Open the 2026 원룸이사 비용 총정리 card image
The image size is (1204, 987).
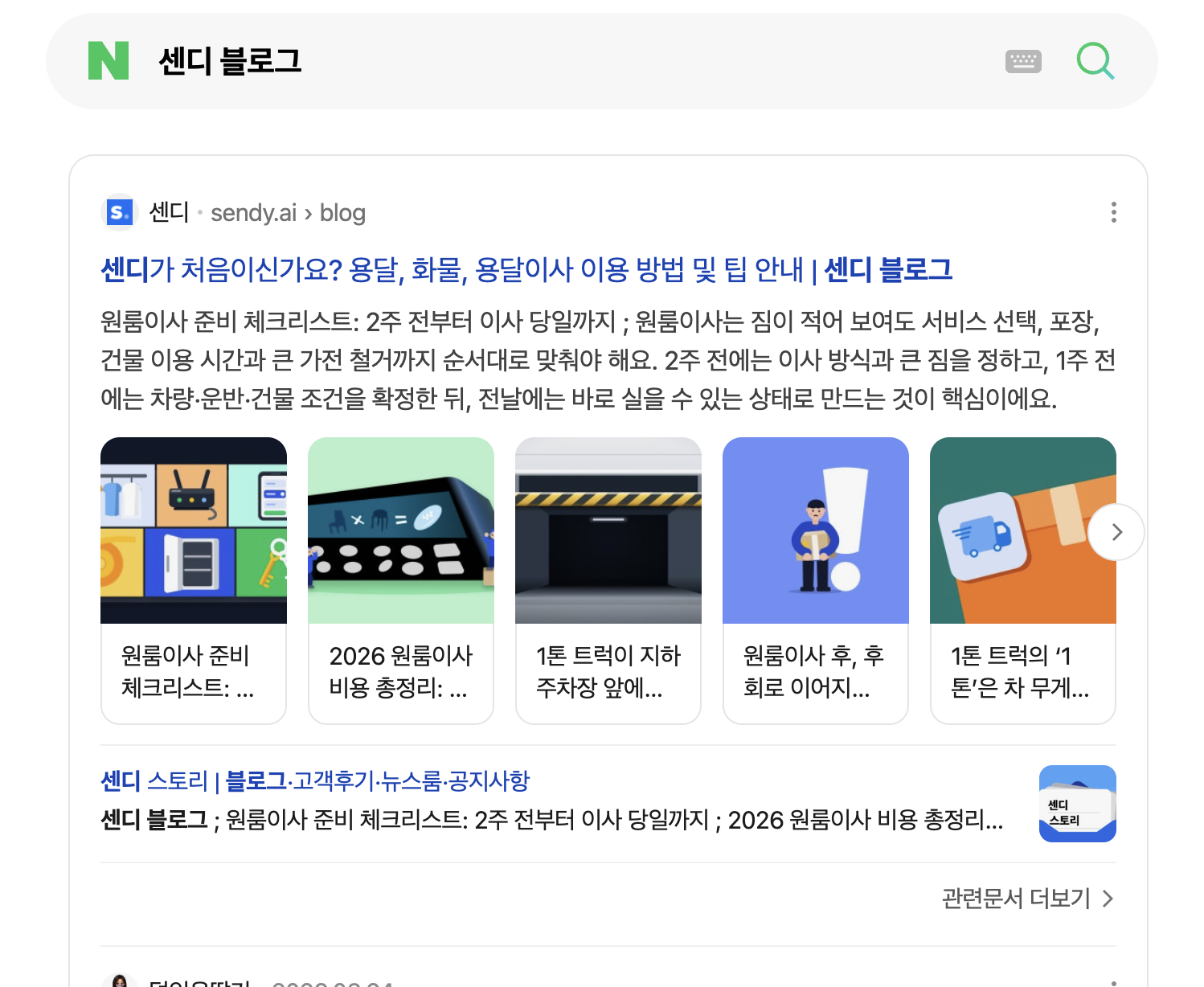(401, 530)
